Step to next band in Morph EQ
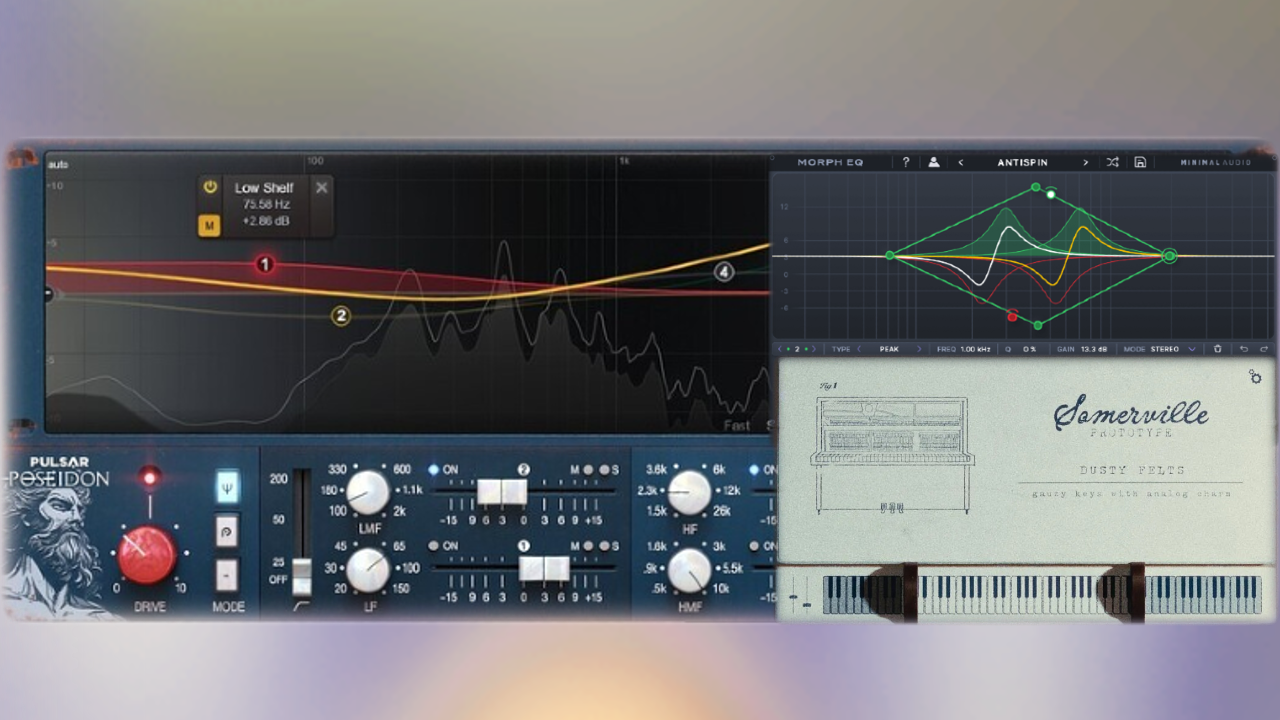This screenshot has height=720, width=1280. click(814, 349)
